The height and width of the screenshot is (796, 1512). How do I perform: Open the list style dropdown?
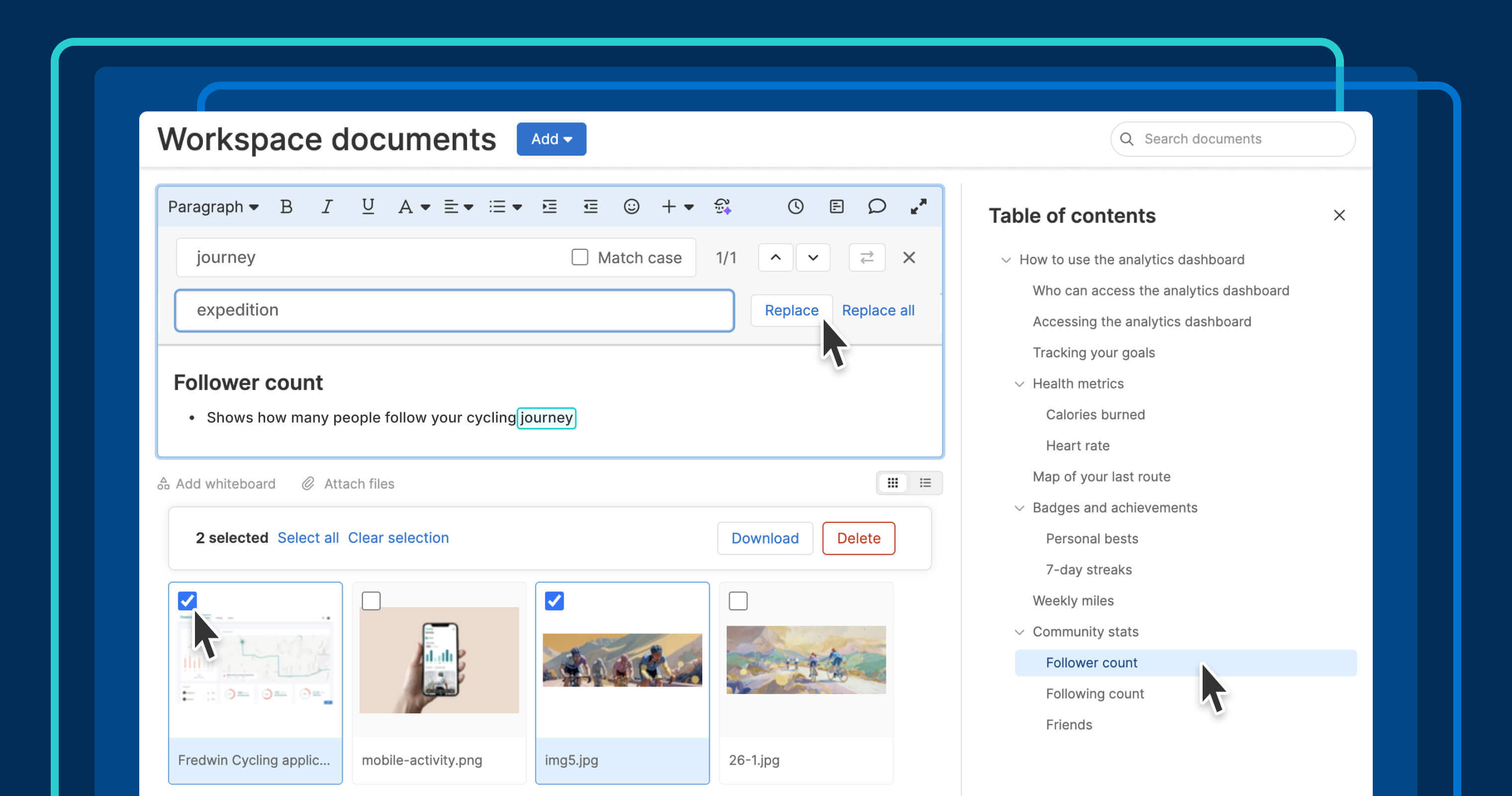(x=505, y=206)
